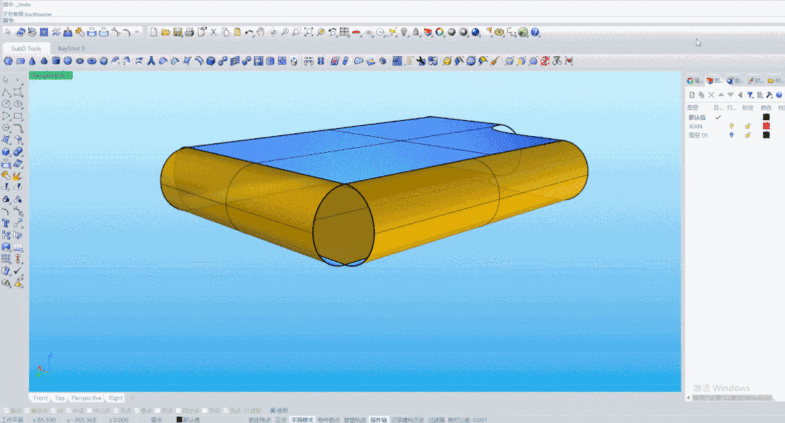Open the green viewport title dropdown
The image size is (785, 423).
[x=50, y=75]
